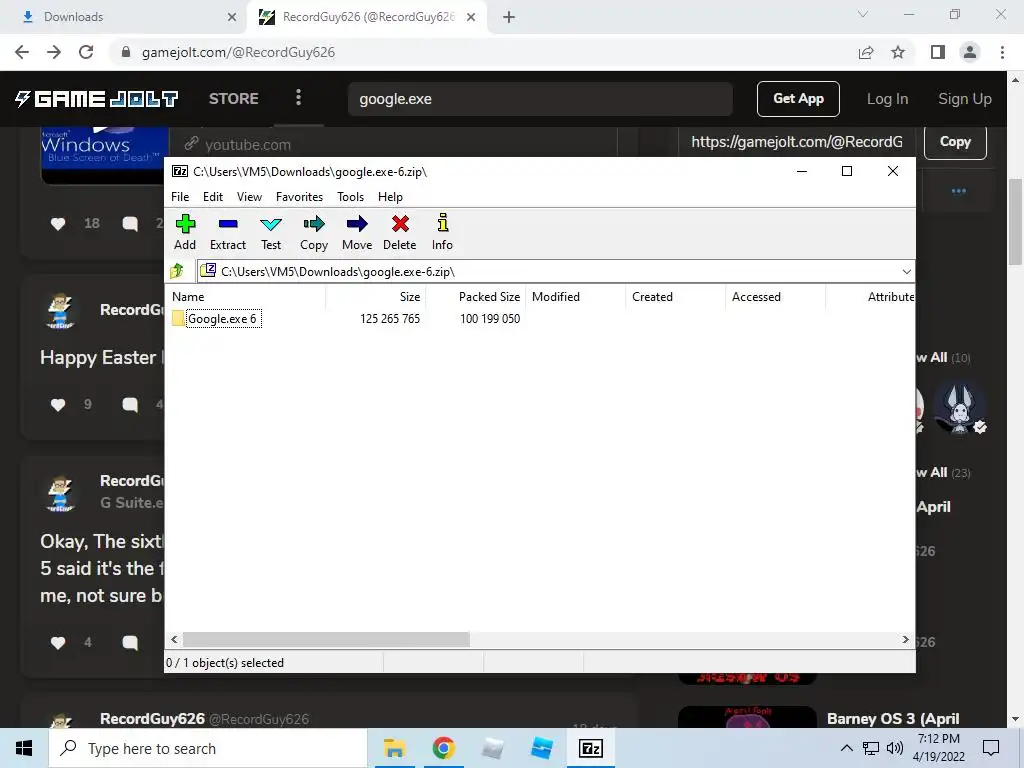Open the Info tool in 7-Zip
The image size is (1024, 768).
point(442,232)
